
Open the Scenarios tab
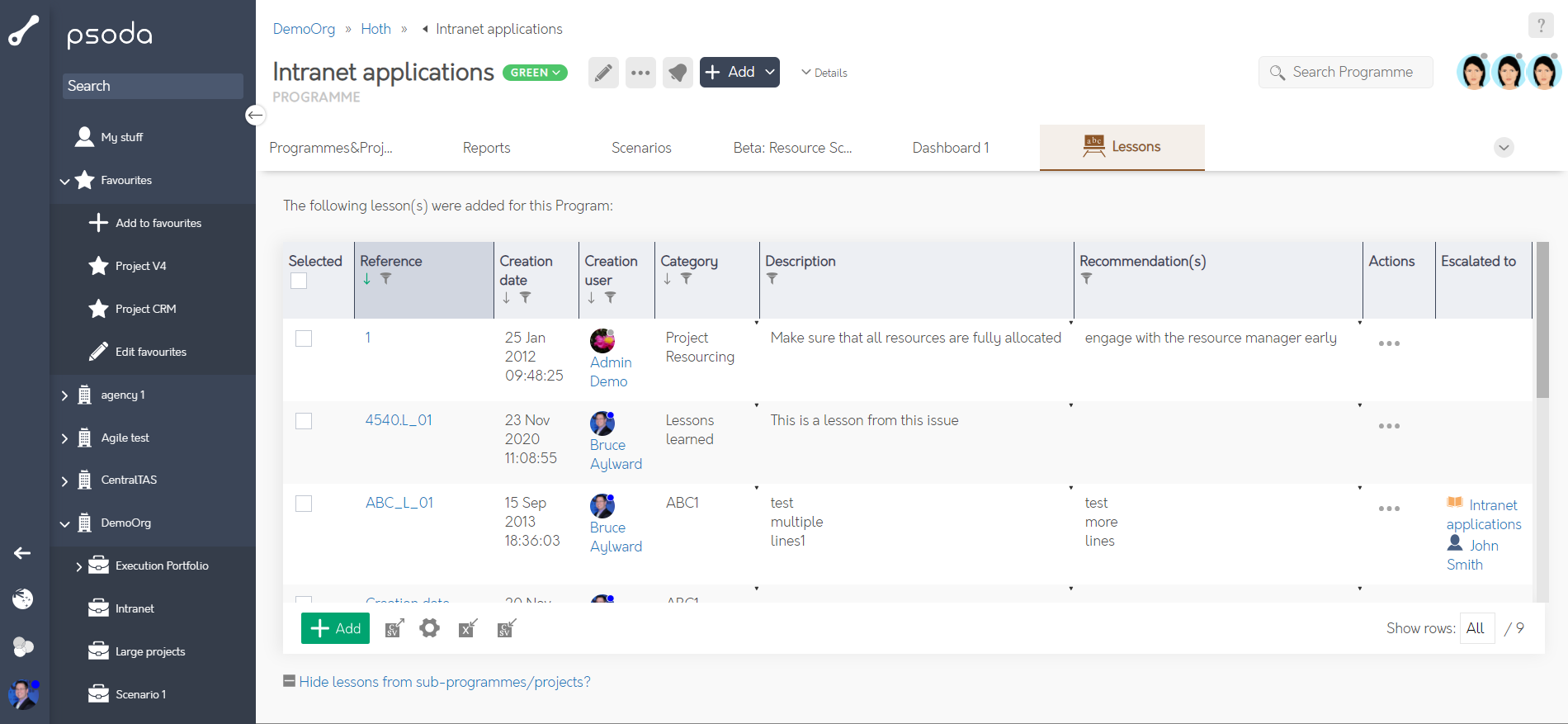pos(641,148)
